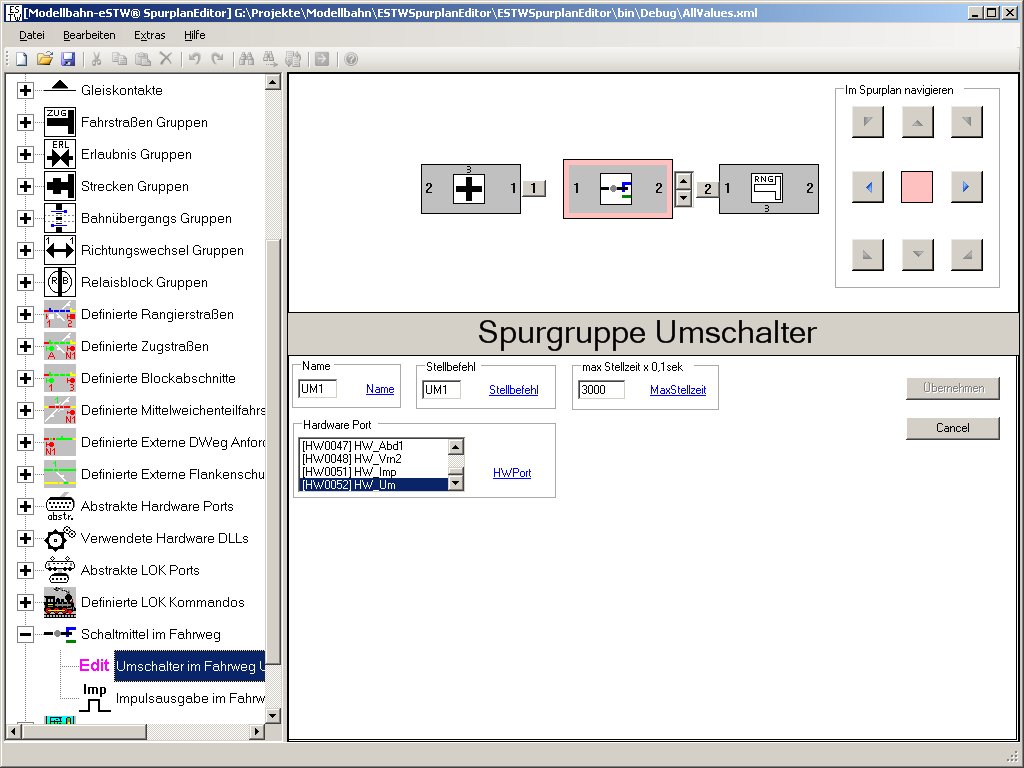
Task: Click the Save disk icon in toolbar
Action: point(68,59)
